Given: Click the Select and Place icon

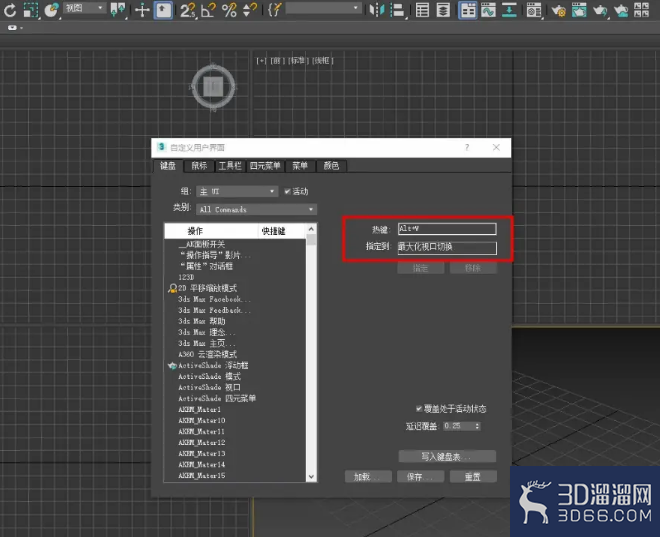Looking at the screenshot, I should coord(51,10).
